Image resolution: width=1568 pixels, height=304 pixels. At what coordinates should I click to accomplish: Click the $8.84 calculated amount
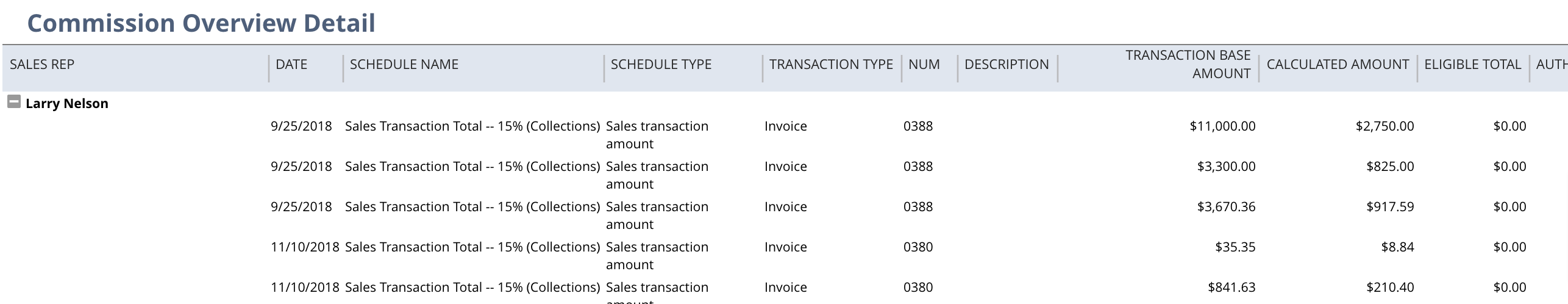[1398, 247]
